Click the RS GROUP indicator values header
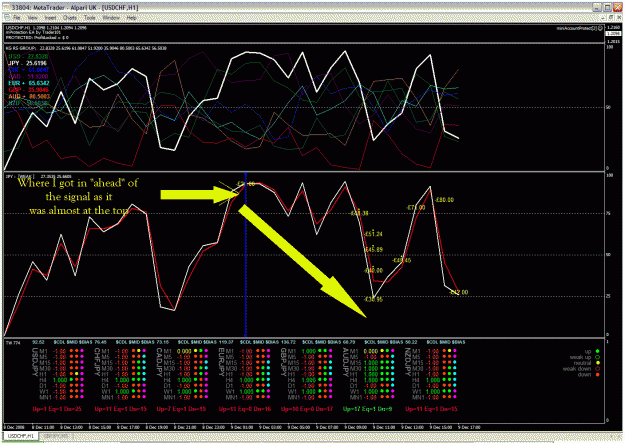 tap(86, 48)
